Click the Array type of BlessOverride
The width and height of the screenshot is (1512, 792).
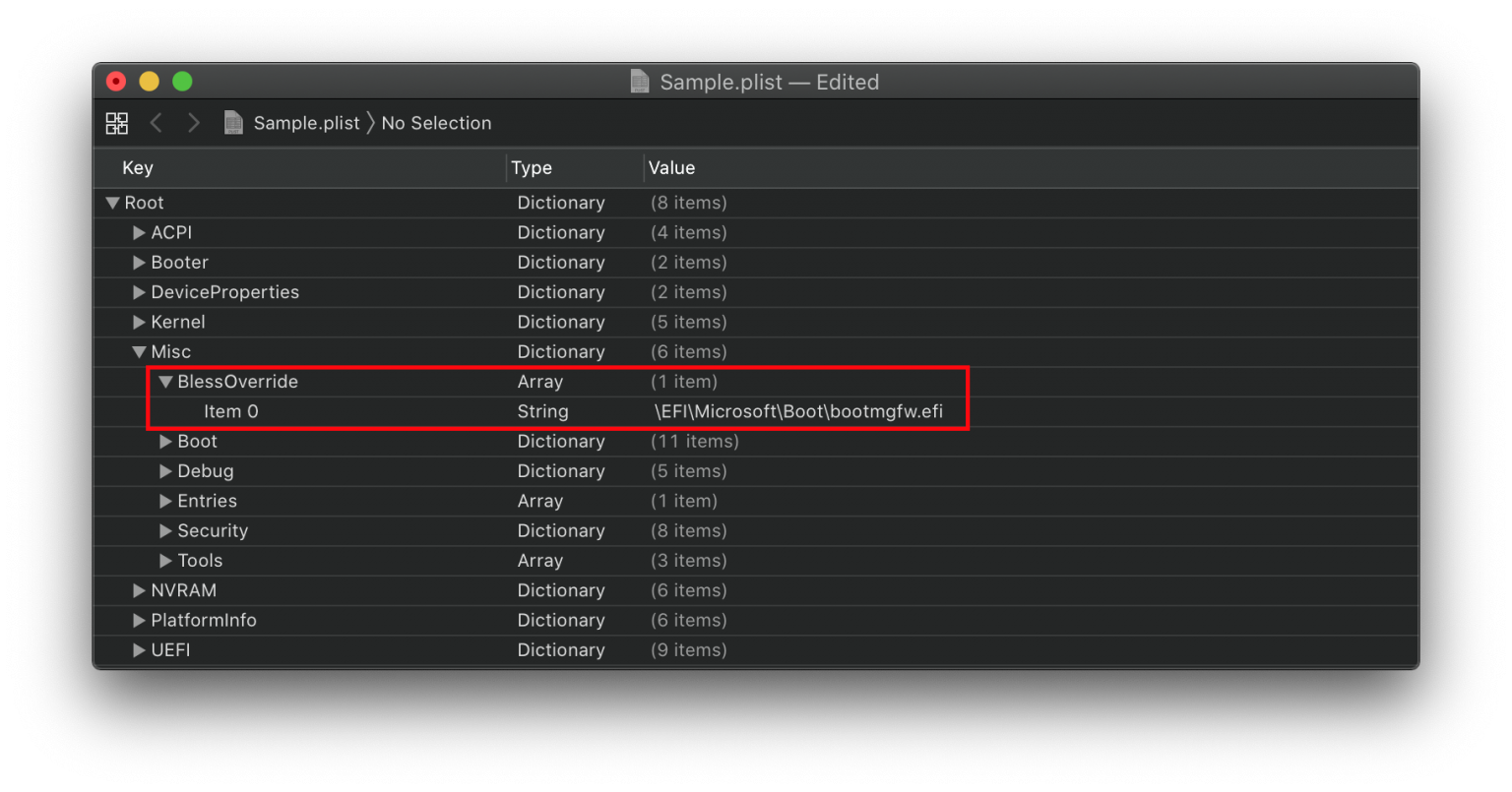(540, 382)
